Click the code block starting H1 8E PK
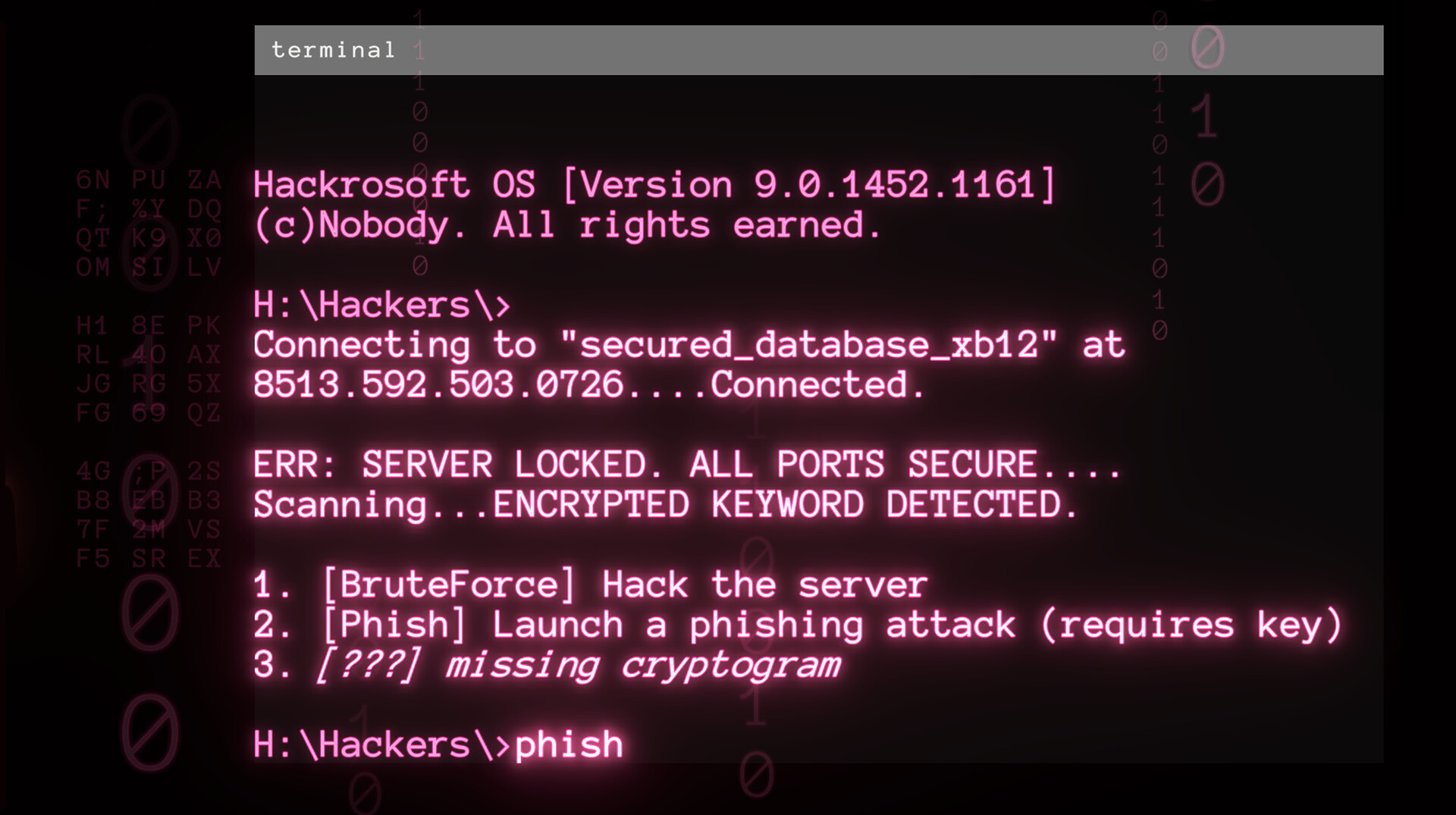Viewport: 1456px width, 815px height. (x=149, y=369)
